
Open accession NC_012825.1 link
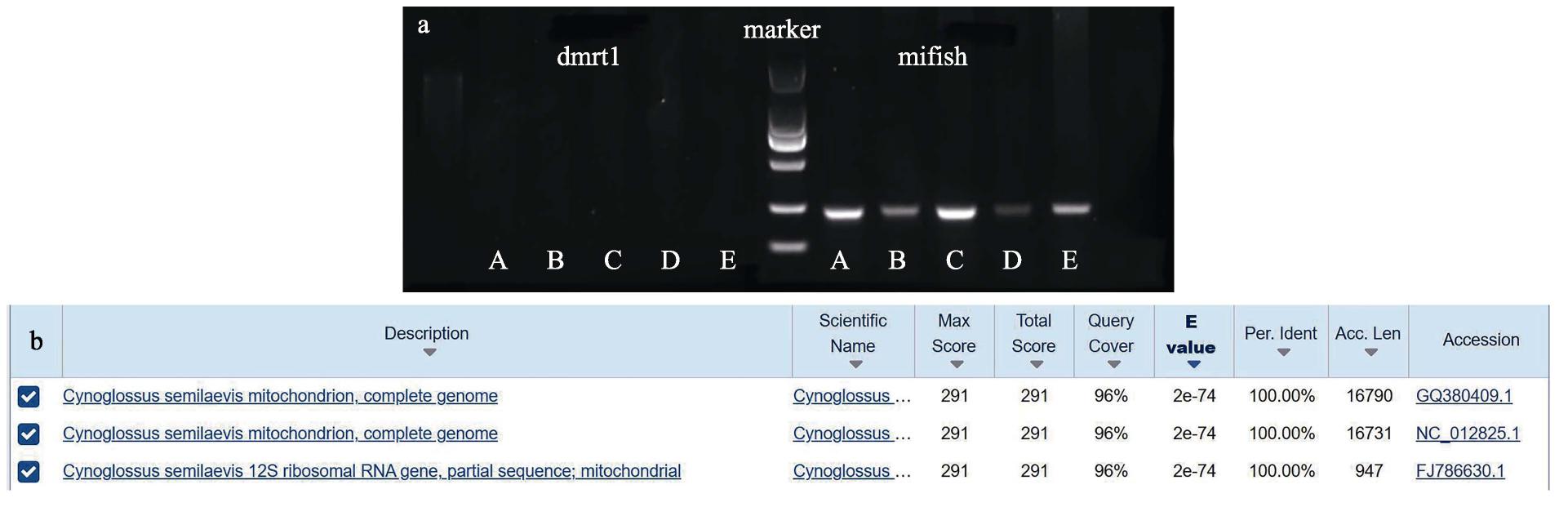(1468, 434)
